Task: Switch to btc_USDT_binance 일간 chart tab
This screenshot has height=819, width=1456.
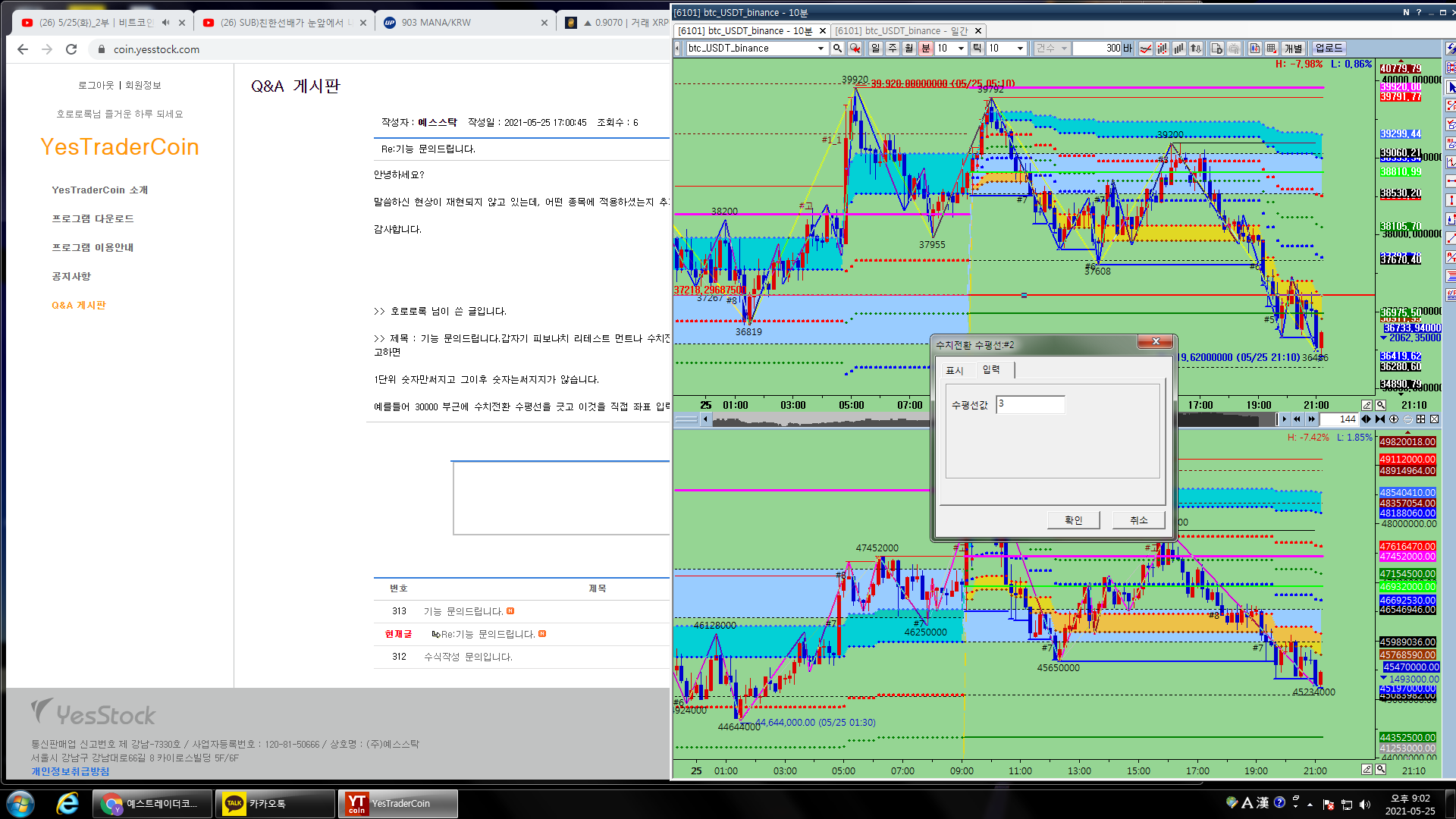Action: click(902, 31)
